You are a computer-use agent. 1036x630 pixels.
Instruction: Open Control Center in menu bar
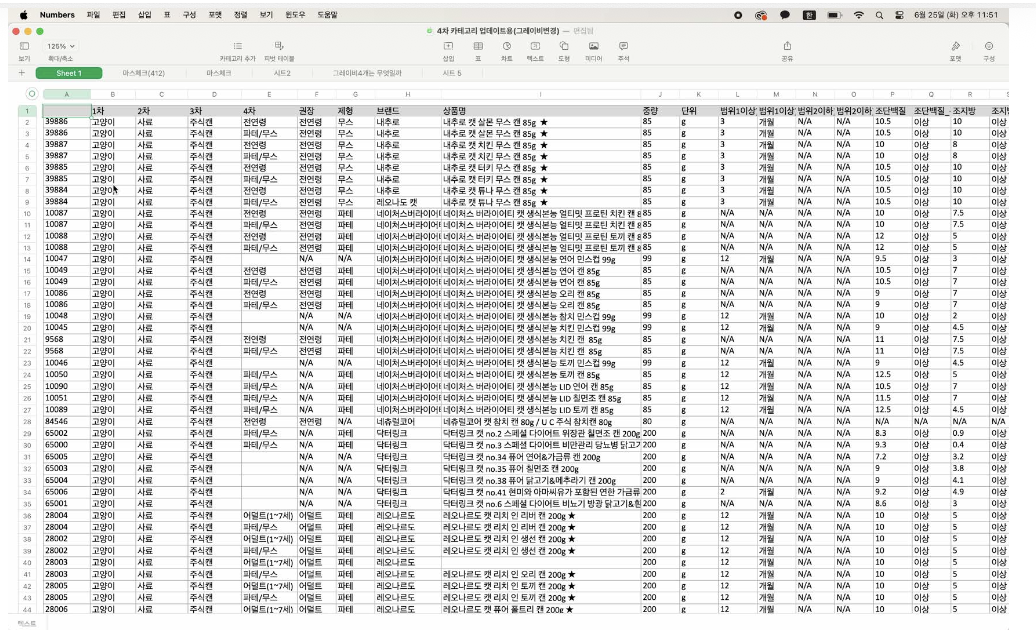(899, 15)
